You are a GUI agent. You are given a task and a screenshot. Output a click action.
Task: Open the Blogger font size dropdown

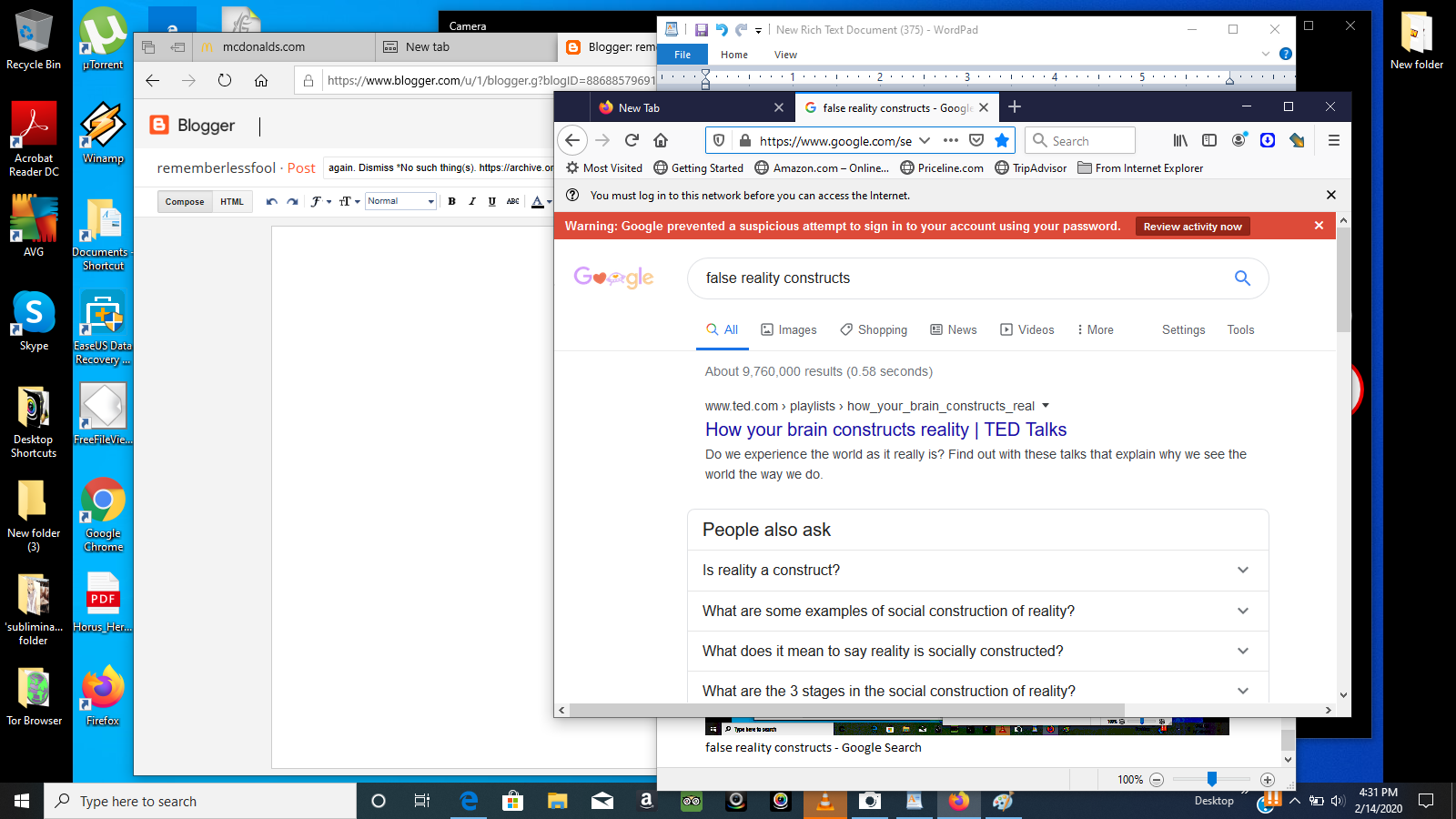[349, 201]
